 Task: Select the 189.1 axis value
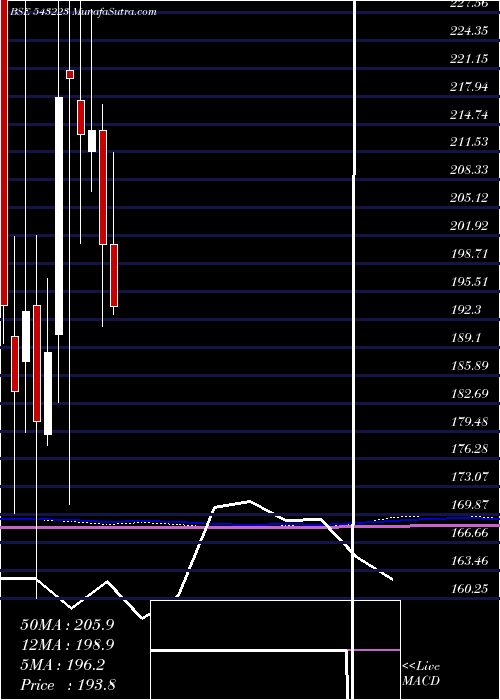point(466,338)
